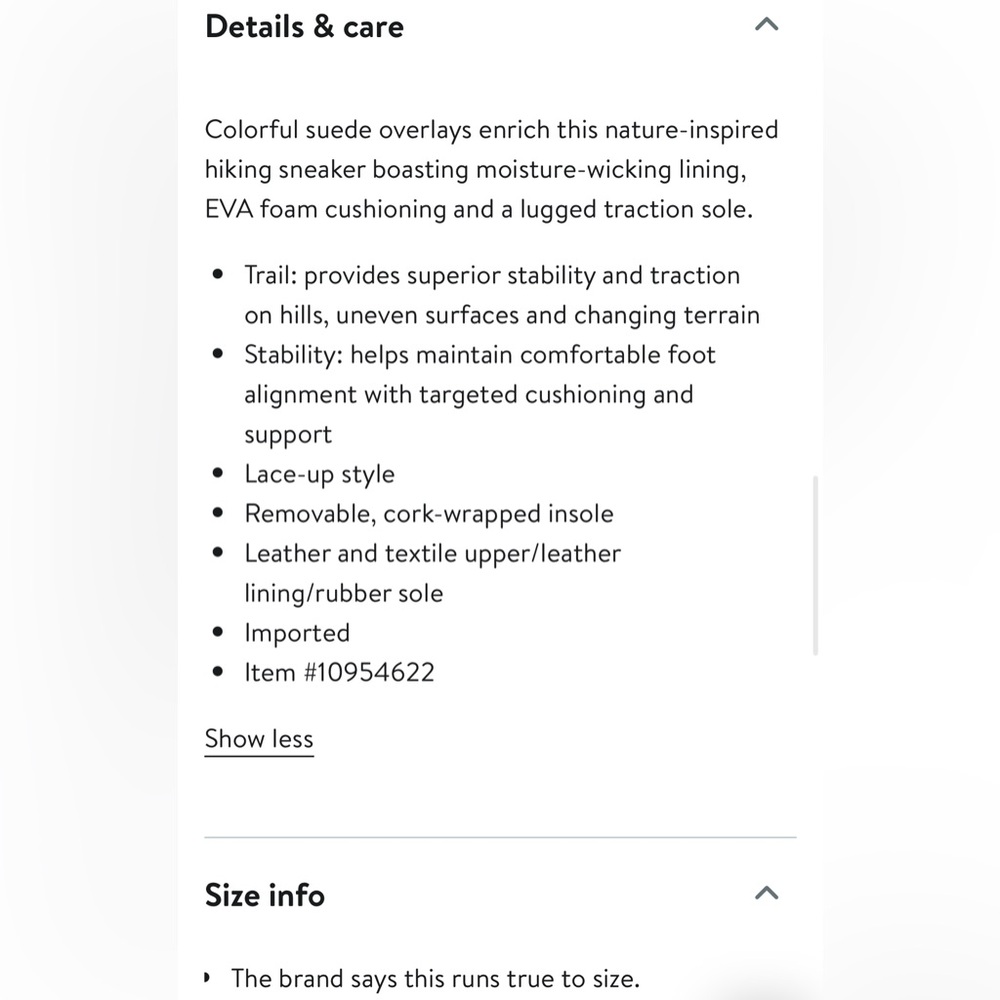Image resolution: width=1000 pixels, height=1000 pixels.
Task: Click the bullet dot beside Item number
Action: point(219,672)
